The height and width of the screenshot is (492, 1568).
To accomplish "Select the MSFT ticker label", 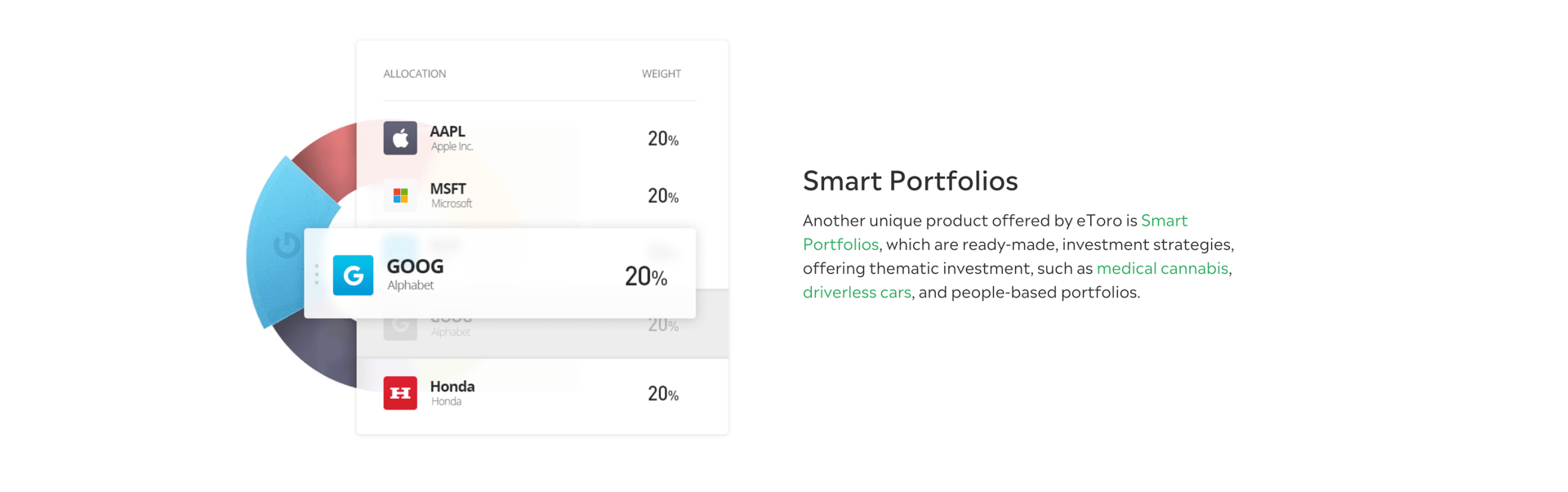I will point(448,189).
